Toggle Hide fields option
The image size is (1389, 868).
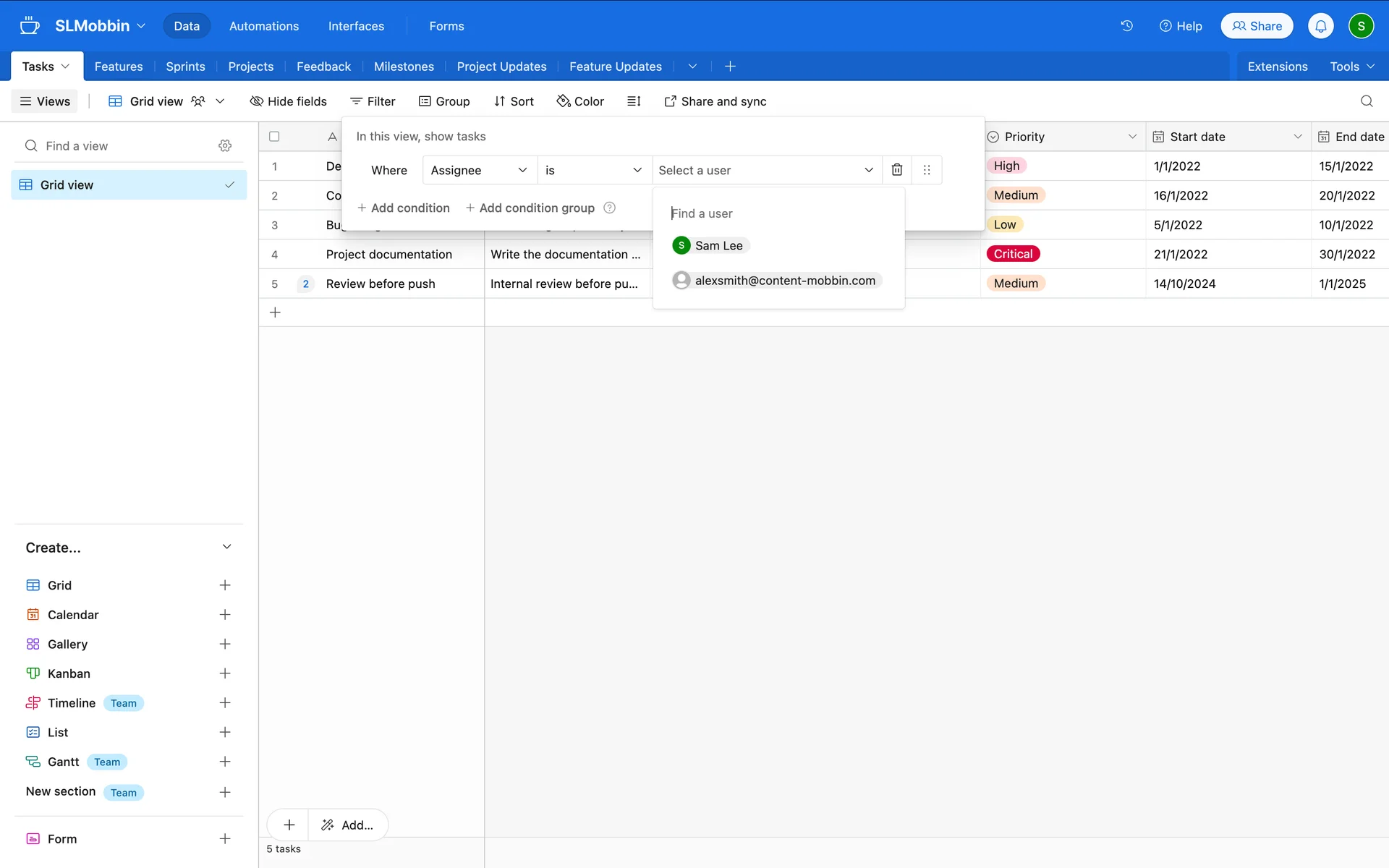(288, 101)
